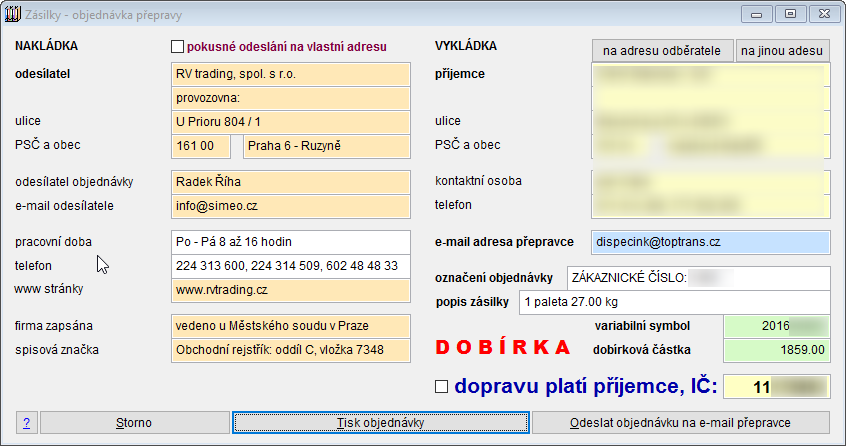
Task: Click the city field 'Praha 6 - Ruzyně'
Action: [x=326, y=146]
